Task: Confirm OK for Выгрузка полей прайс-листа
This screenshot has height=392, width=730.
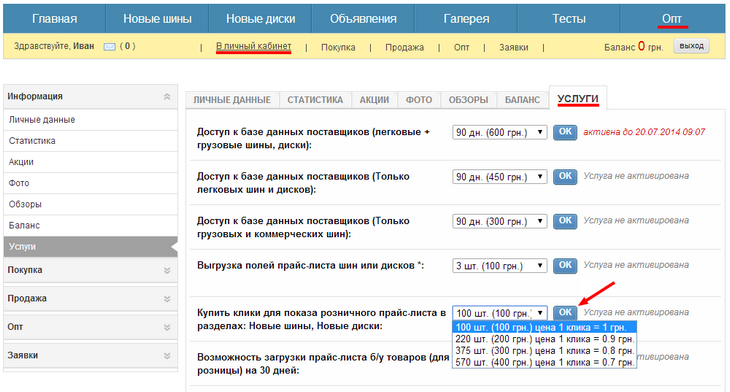Action: tap(565, 265)
